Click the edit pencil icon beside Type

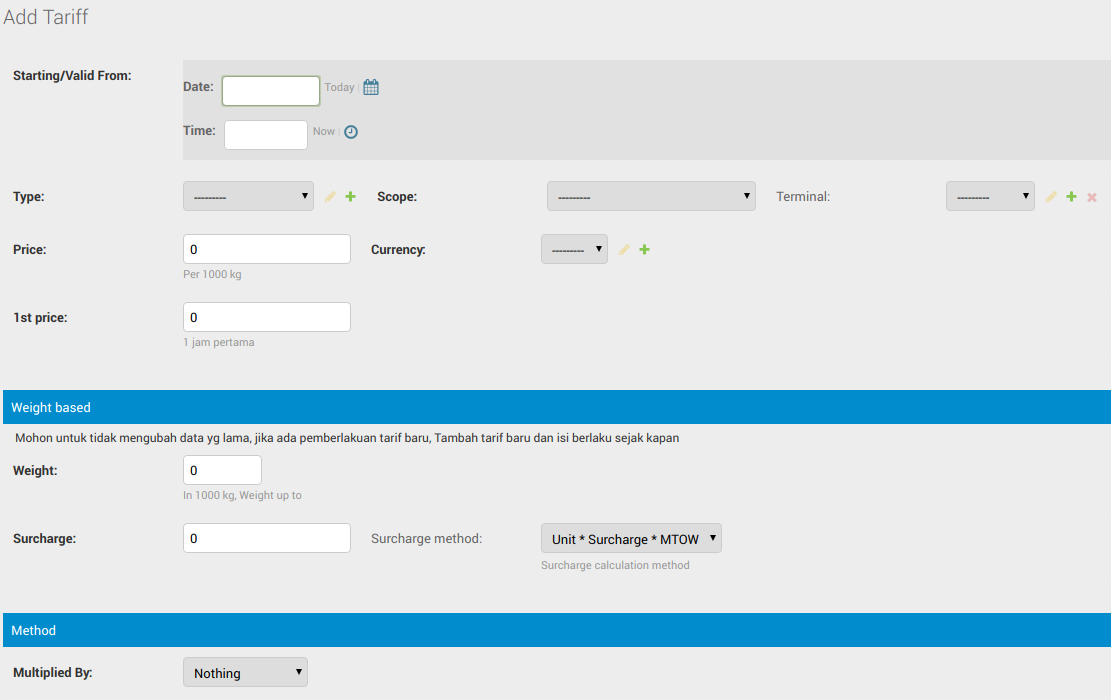tap(331, 197)
